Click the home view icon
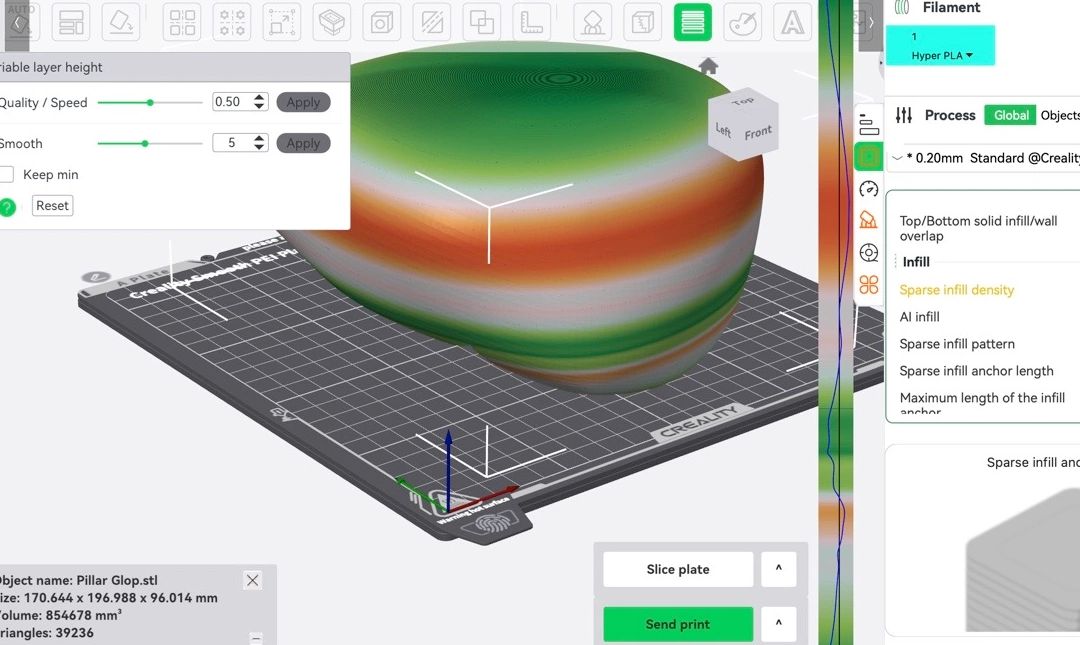This screenshot has height=645, width=1080. coord(708,66)
